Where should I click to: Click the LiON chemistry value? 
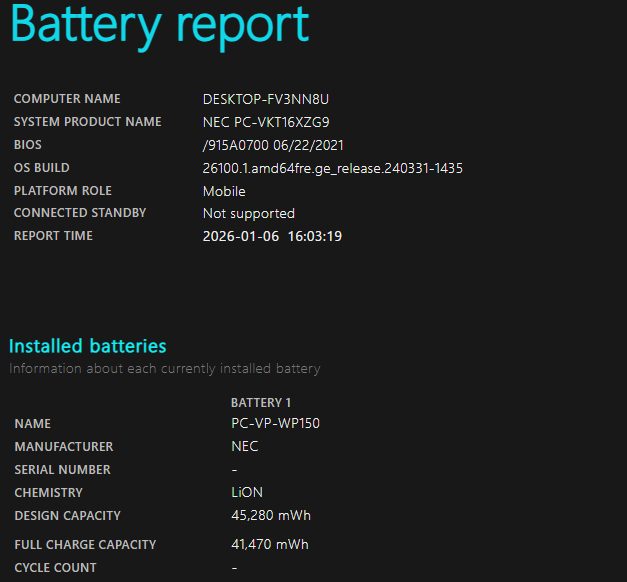pyautogui.click(x=245, y=492)
